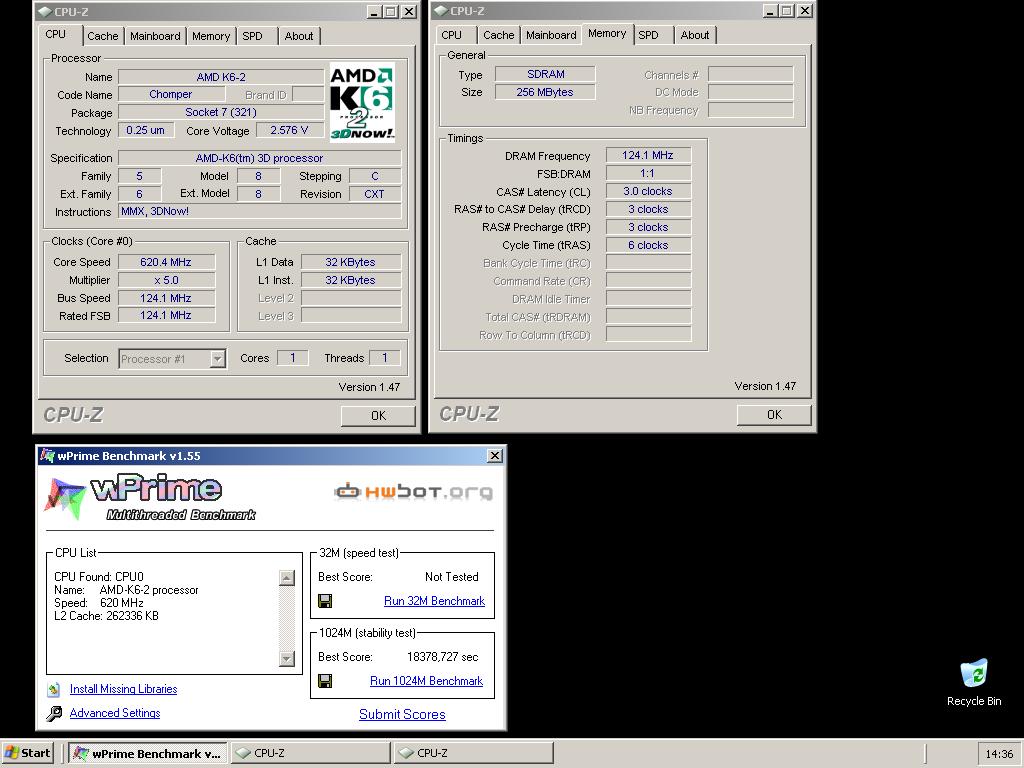Viewport: 1024px width, 768px height.
Task: Click the Rated FSB value 124.1 MHz
Action: point(166,315)
